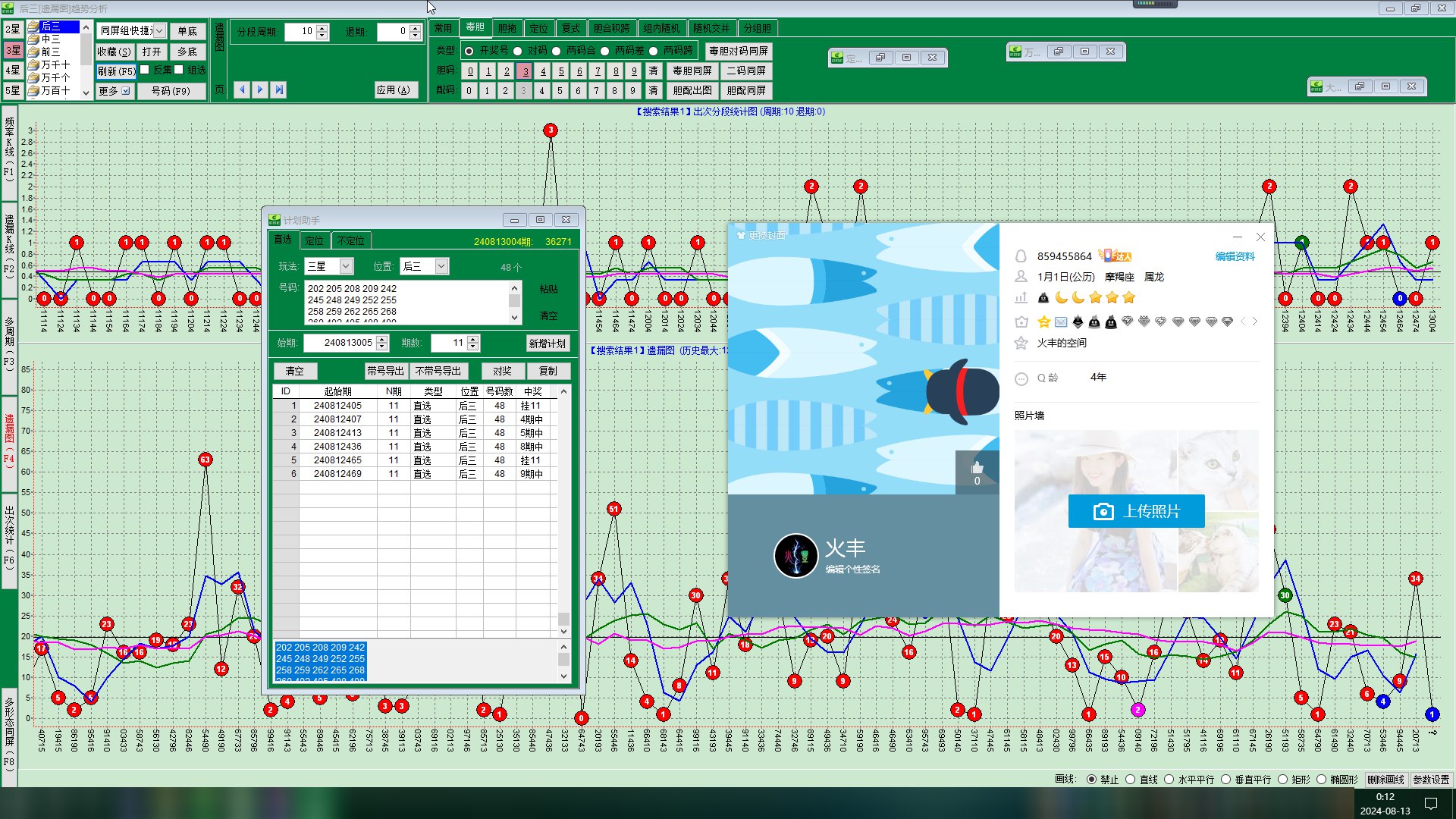Select the 两码差 radio button

(604, 51)
